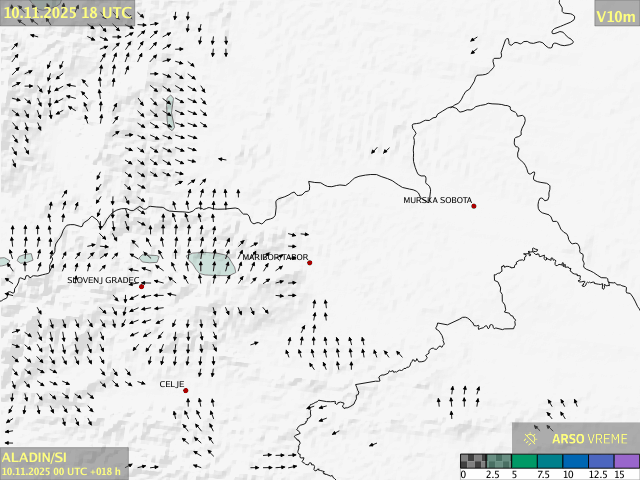Click the CELJE city label

coord(172,384)
